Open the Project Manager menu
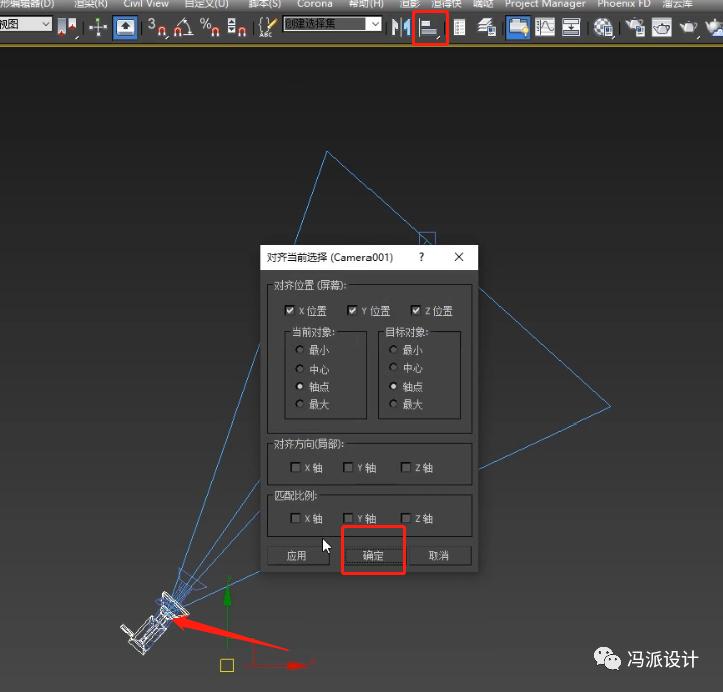Viewport: 723px width, 692px height. pyautogui.click(x=545, y=4)
